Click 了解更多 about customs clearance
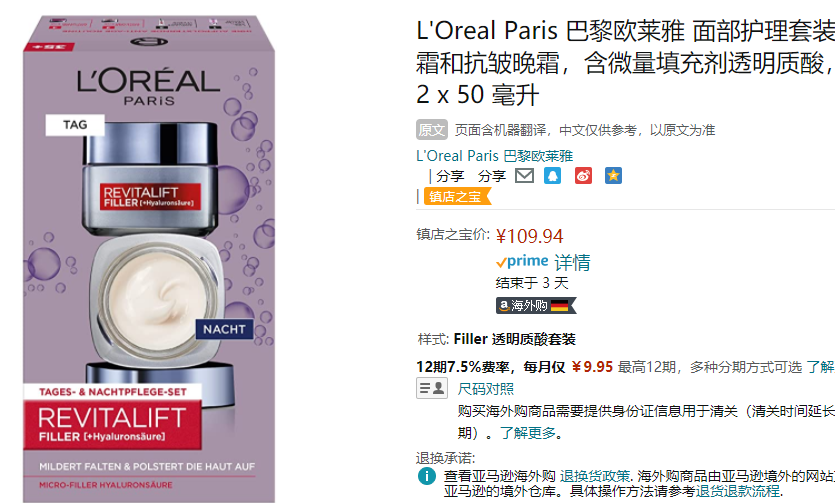This screenshot has height=504, width=835. pos(528,433)
